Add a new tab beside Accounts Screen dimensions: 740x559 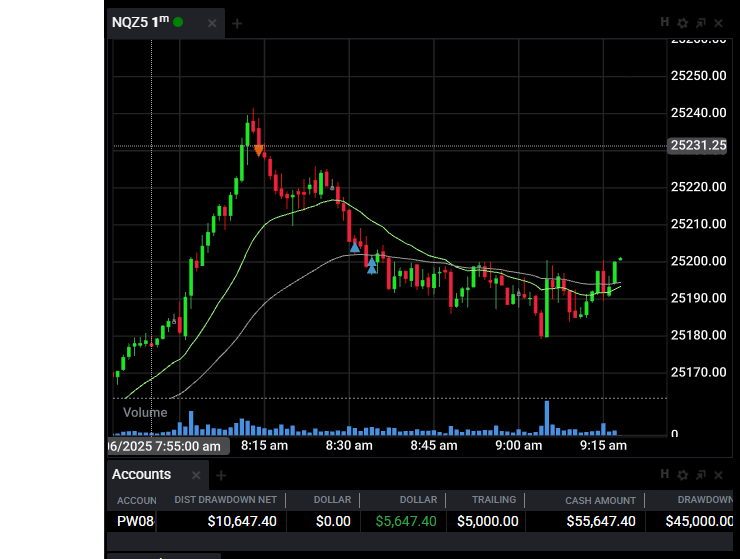(221, 475)
